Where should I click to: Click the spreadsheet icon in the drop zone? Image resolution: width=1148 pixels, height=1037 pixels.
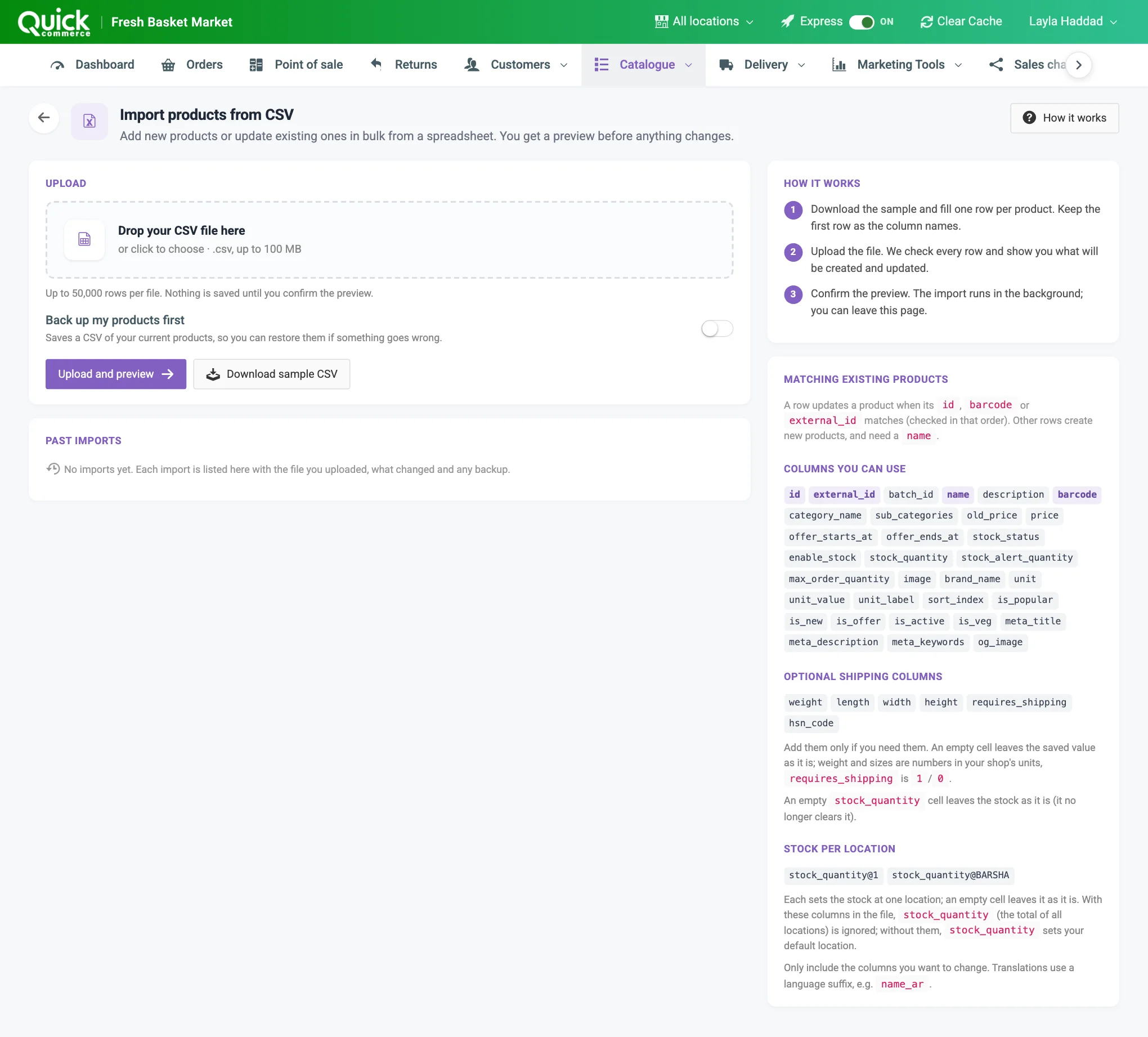[84, 240]
